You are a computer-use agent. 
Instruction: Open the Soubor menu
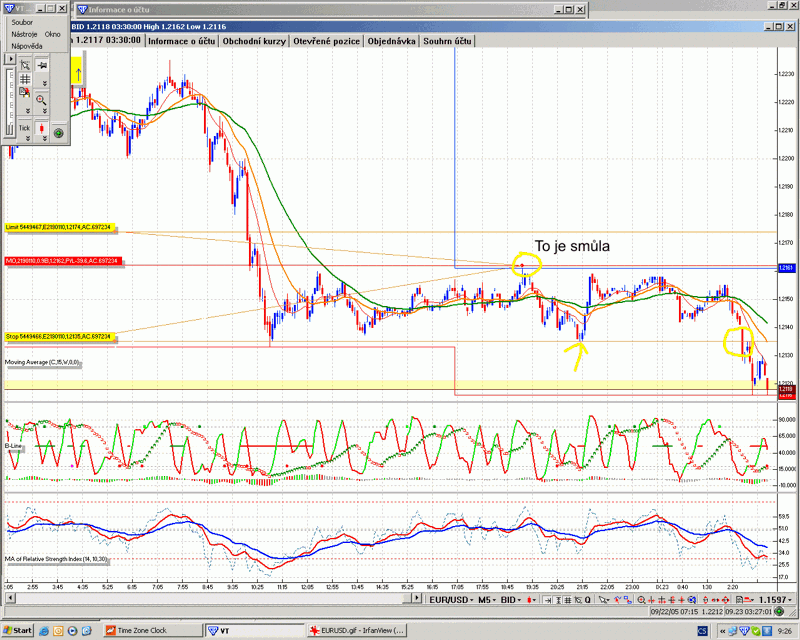22,21
